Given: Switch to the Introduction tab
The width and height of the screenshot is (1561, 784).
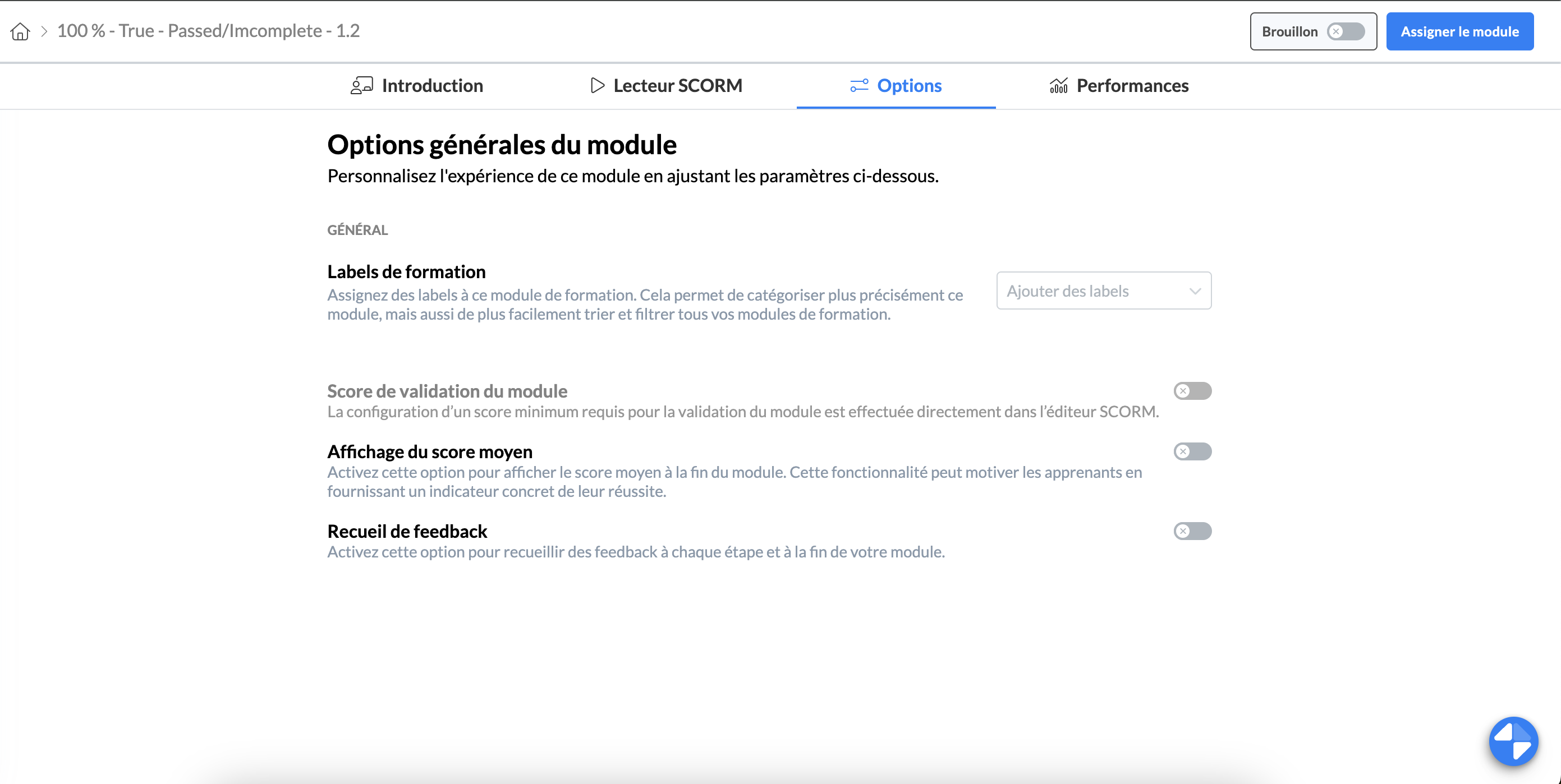Looking at the screenshot, I should 431,85.
